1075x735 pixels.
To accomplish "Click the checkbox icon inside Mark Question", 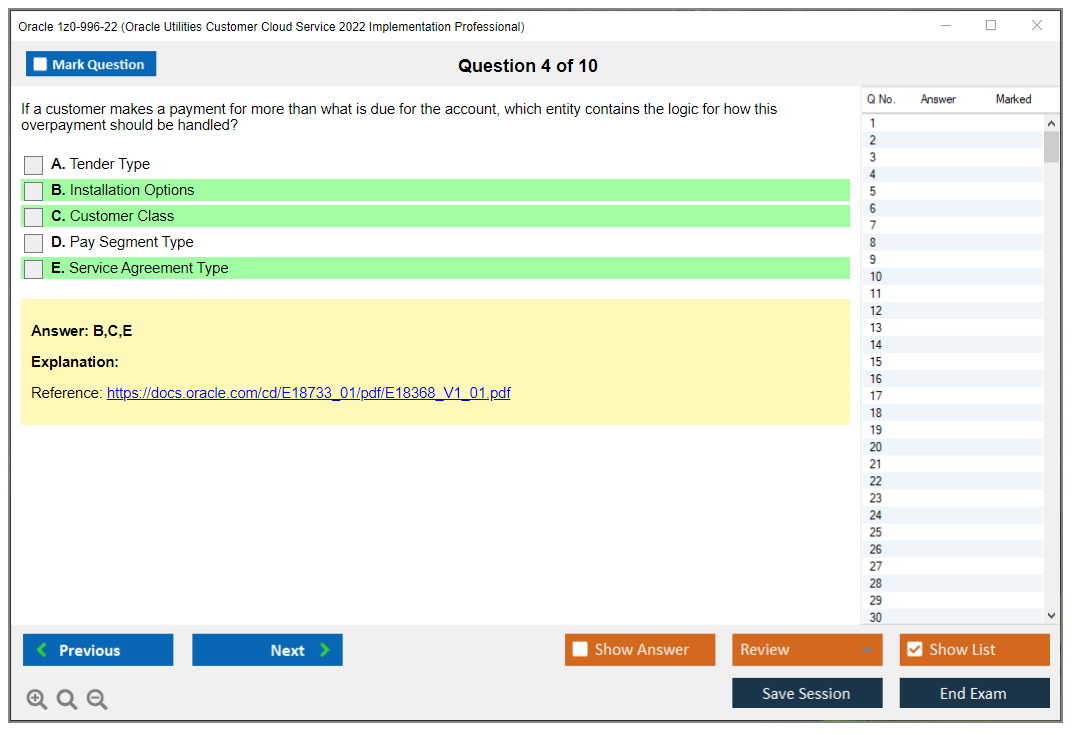I will click(x=40, y=63).
